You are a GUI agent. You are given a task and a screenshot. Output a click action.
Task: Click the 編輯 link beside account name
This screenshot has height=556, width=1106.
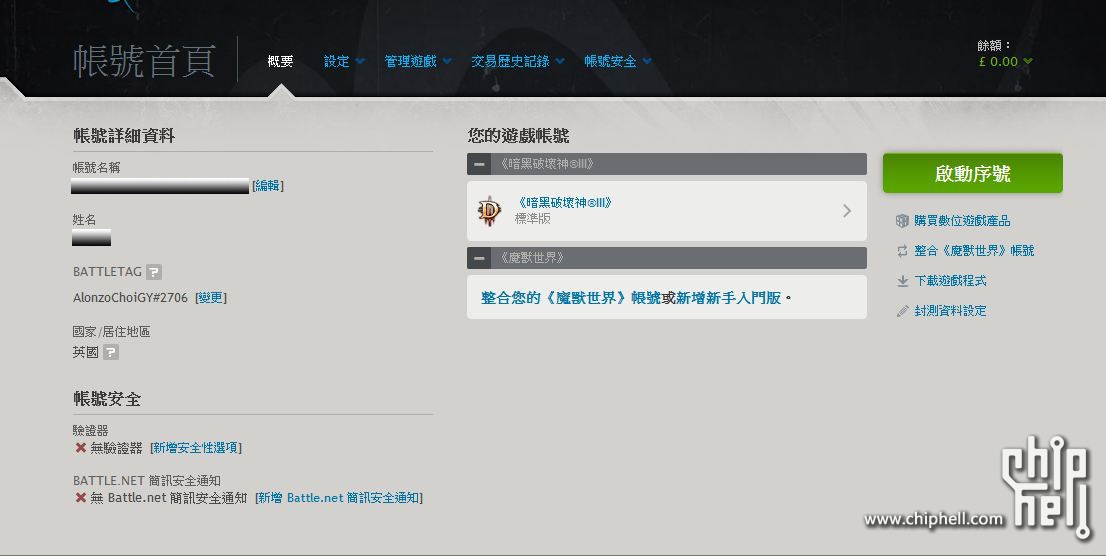click(x=267, y=186)
